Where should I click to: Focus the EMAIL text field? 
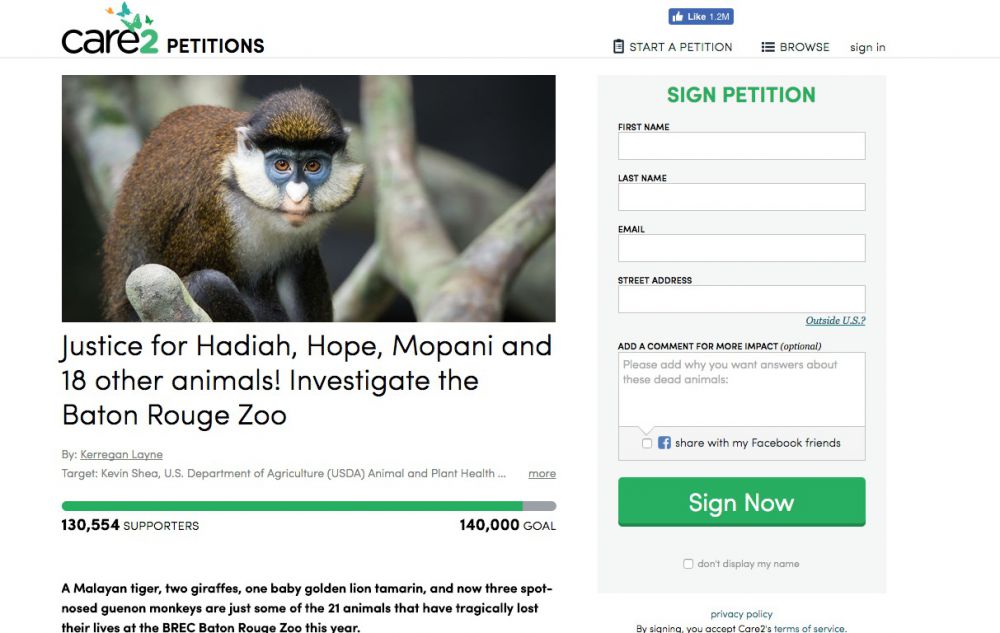click(x=741, y=248)
